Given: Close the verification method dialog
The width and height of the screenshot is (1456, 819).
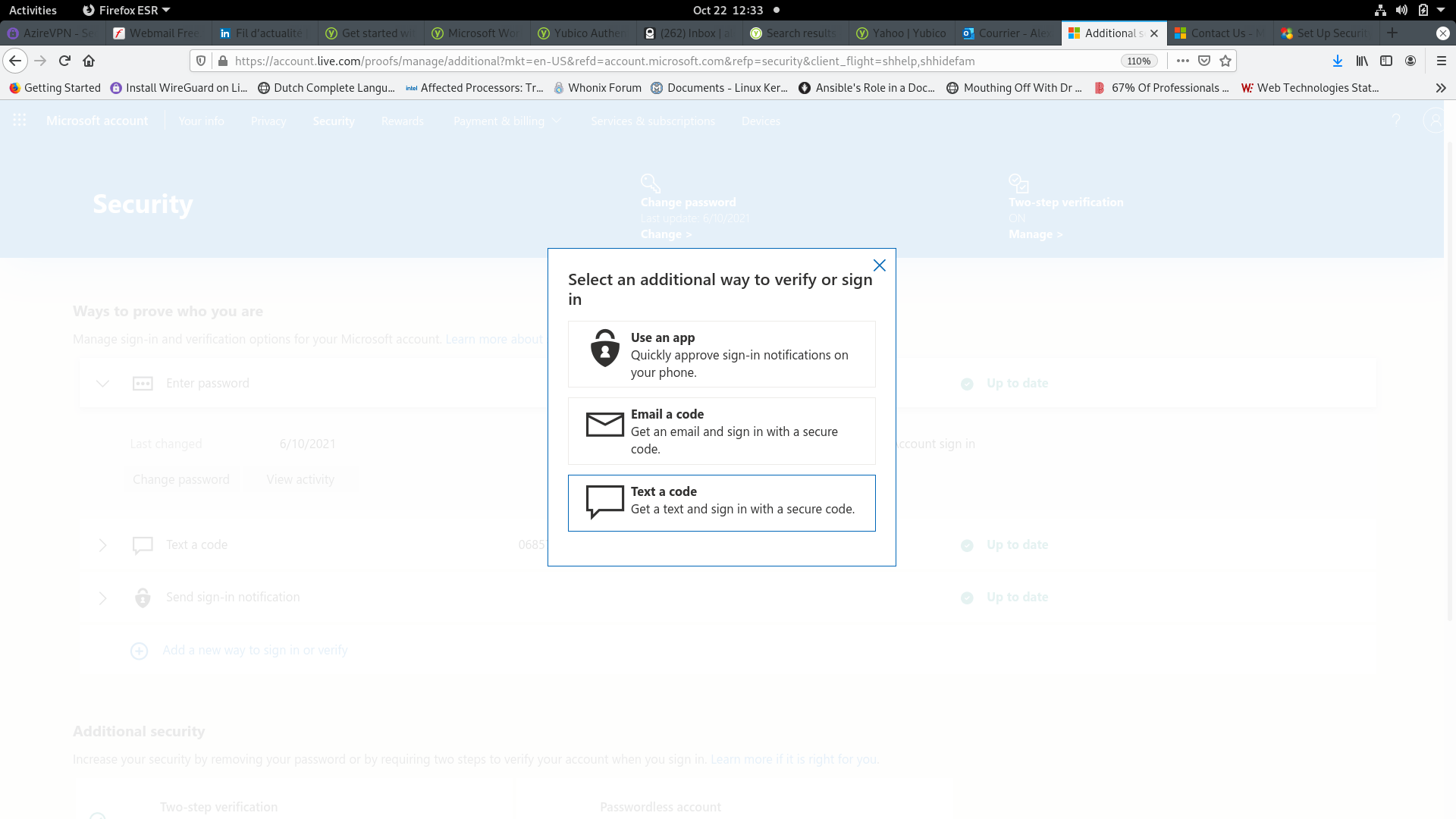Looking at the screenshot, I should (879, 265).
